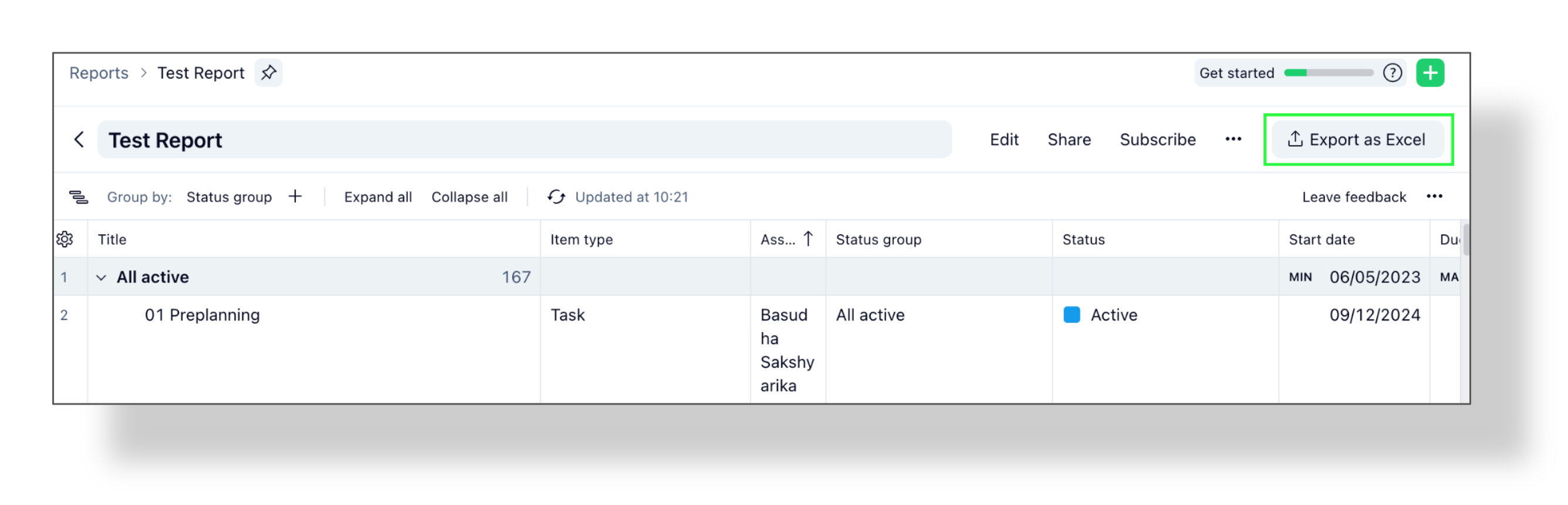Open table column settings gear
Screen dimensions: 1568x505
click(65, 240)
